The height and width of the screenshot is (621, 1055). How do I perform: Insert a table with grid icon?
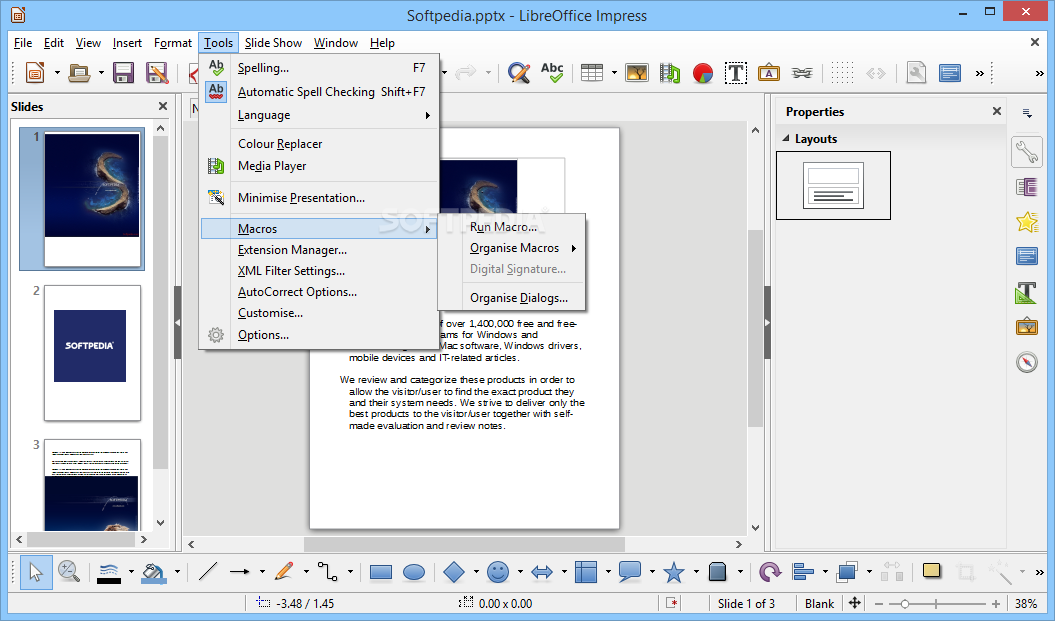591,73
